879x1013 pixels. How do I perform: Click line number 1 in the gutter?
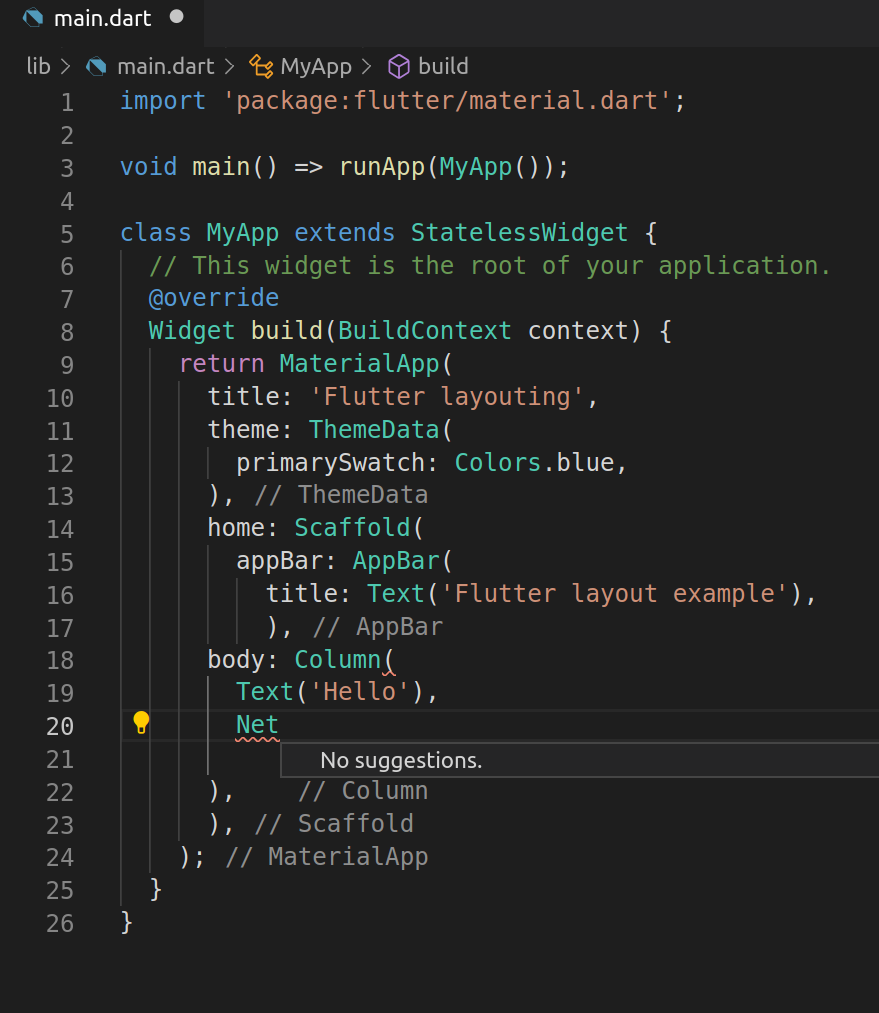tap(67, 102)
